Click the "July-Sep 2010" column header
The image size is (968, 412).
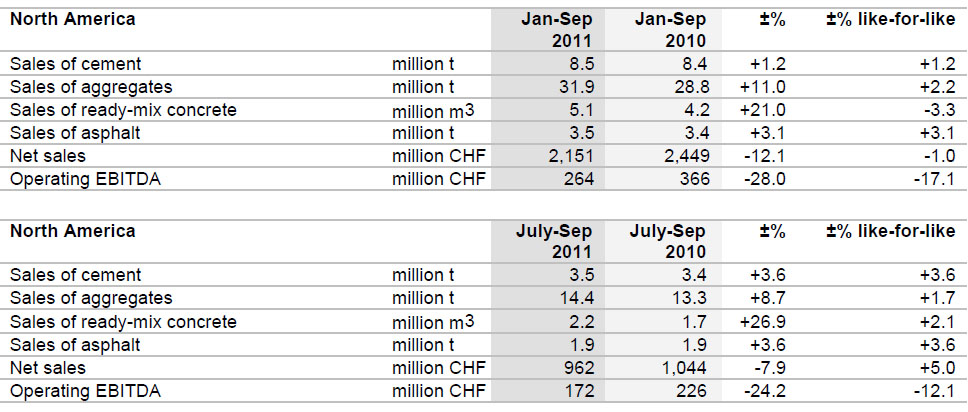[667, 241]
